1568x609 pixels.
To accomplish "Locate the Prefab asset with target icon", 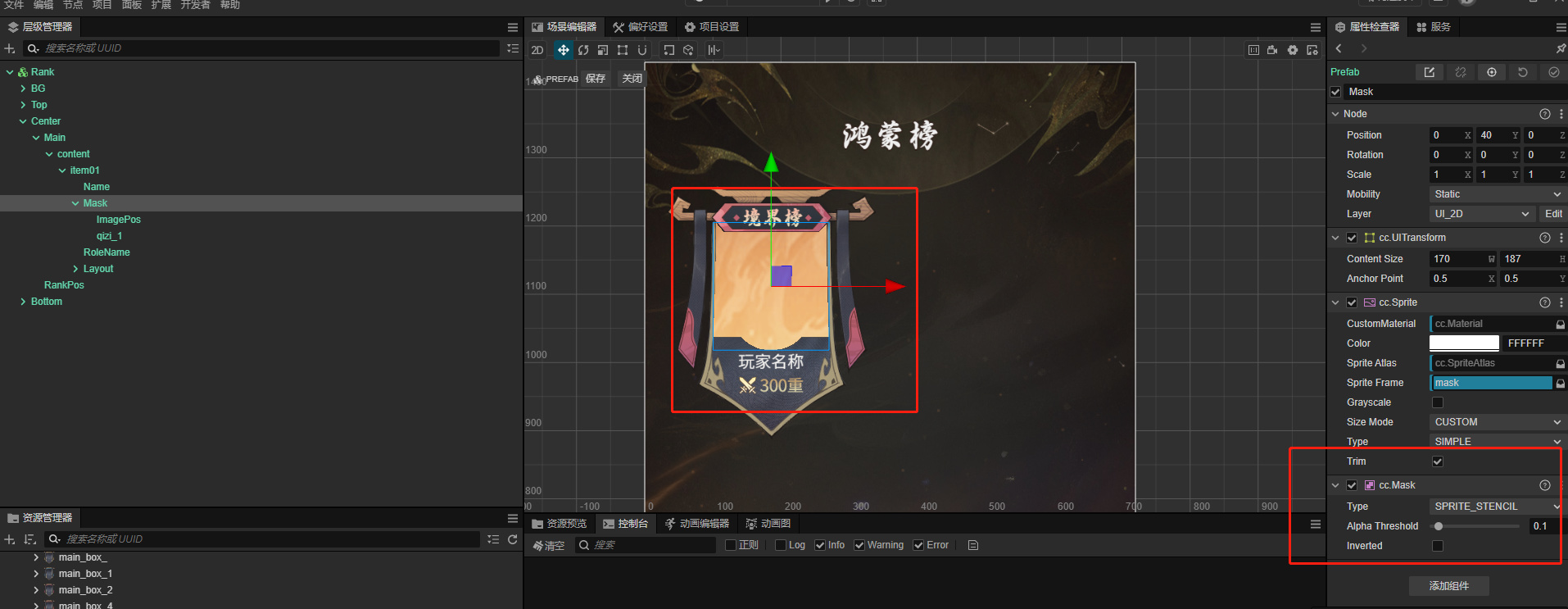I will tap(1492, 72).
